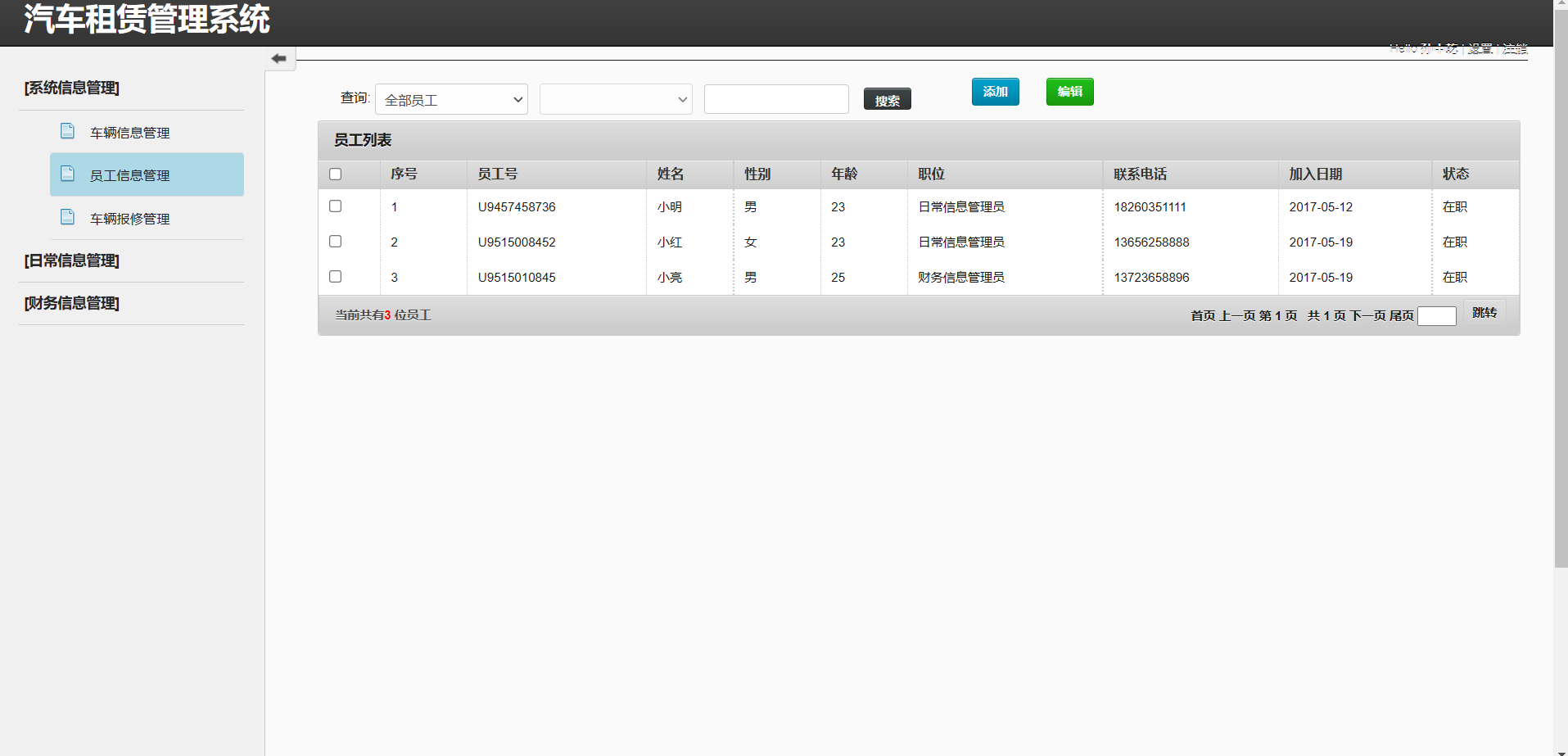Open the 全部员工 query dropdown
Screen dimensions: 1568x756
pyautogui.click(x=451, y=99)
